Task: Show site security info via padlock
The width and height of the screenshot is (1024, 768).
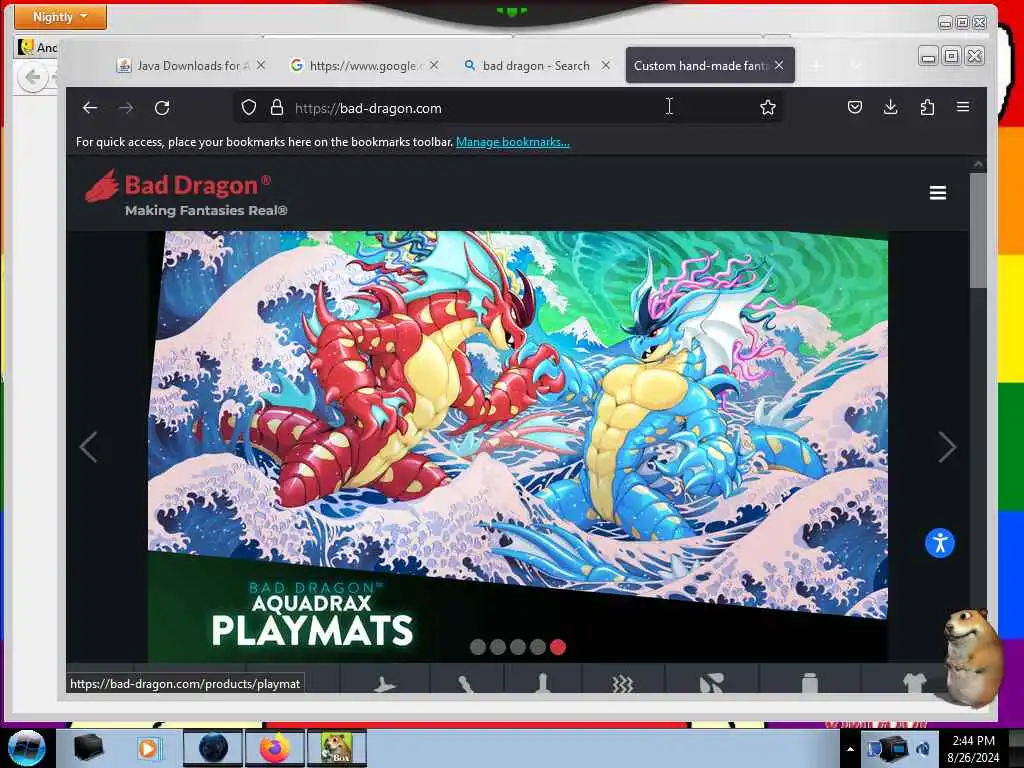Action: pos(277,108)
